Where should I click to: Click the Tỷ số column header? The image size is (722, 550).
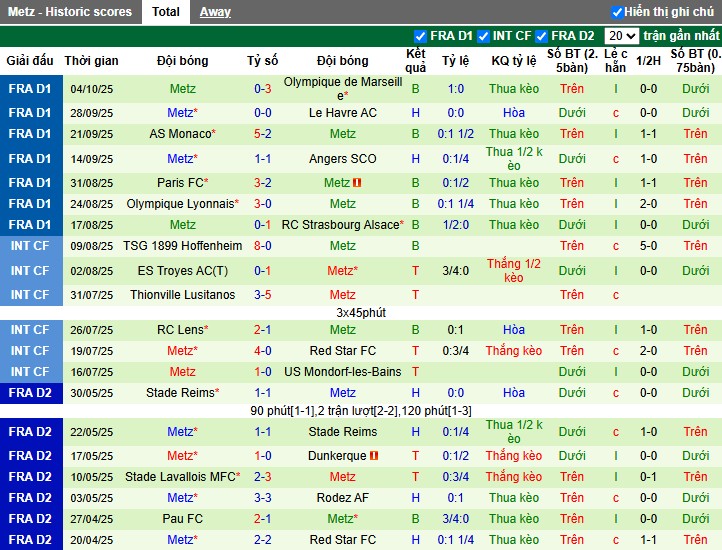pyautogui.click(x=262, y=61)
